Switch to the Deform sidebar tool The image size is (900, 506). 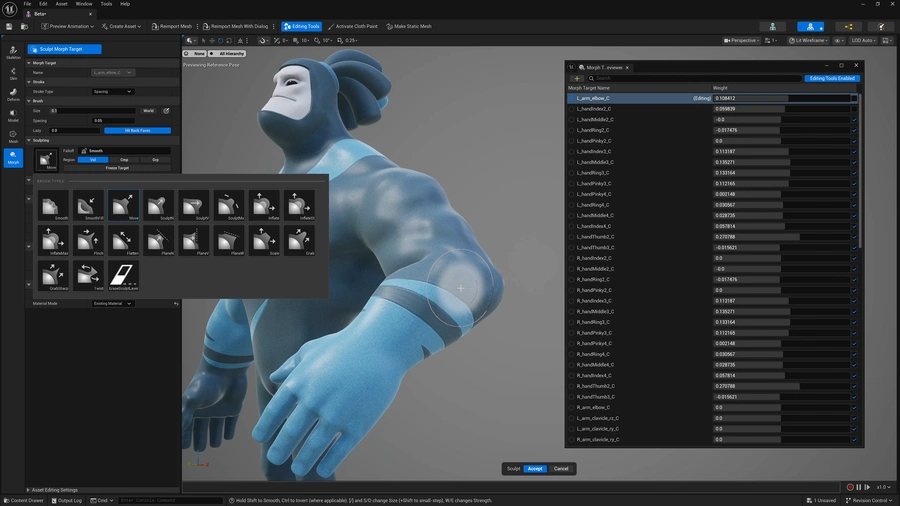(x=13, y=93)
